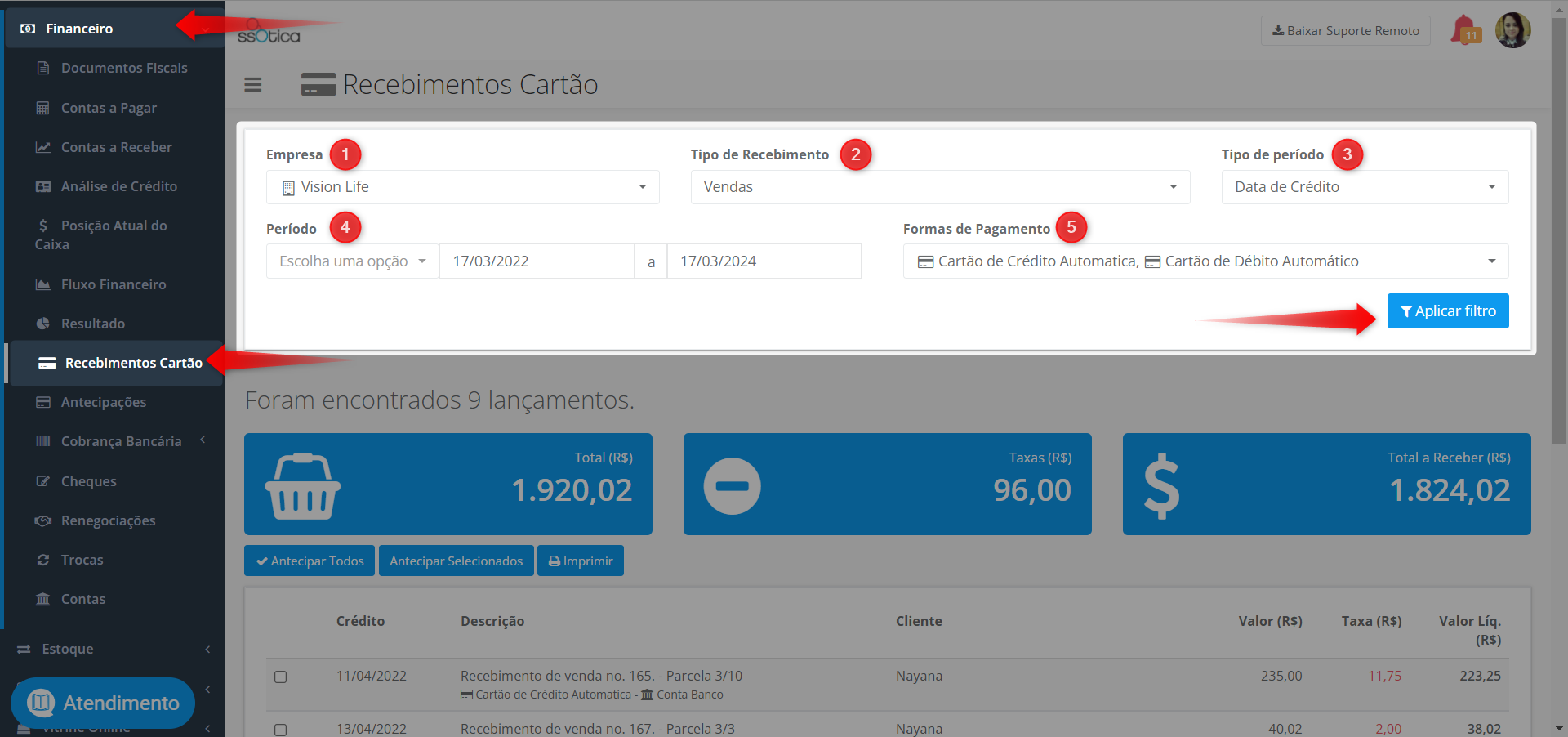Click the Taxa (R$) column header
The width and height of the screenshot is (1568, 737).
[1371, 621]
